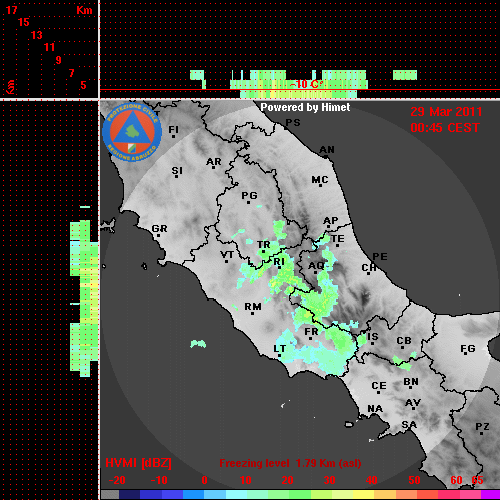Click the 00:45 CEST time stamp
Image resolution: width=500 pixels, height=500 pixels.
click(x=445, y=128)
